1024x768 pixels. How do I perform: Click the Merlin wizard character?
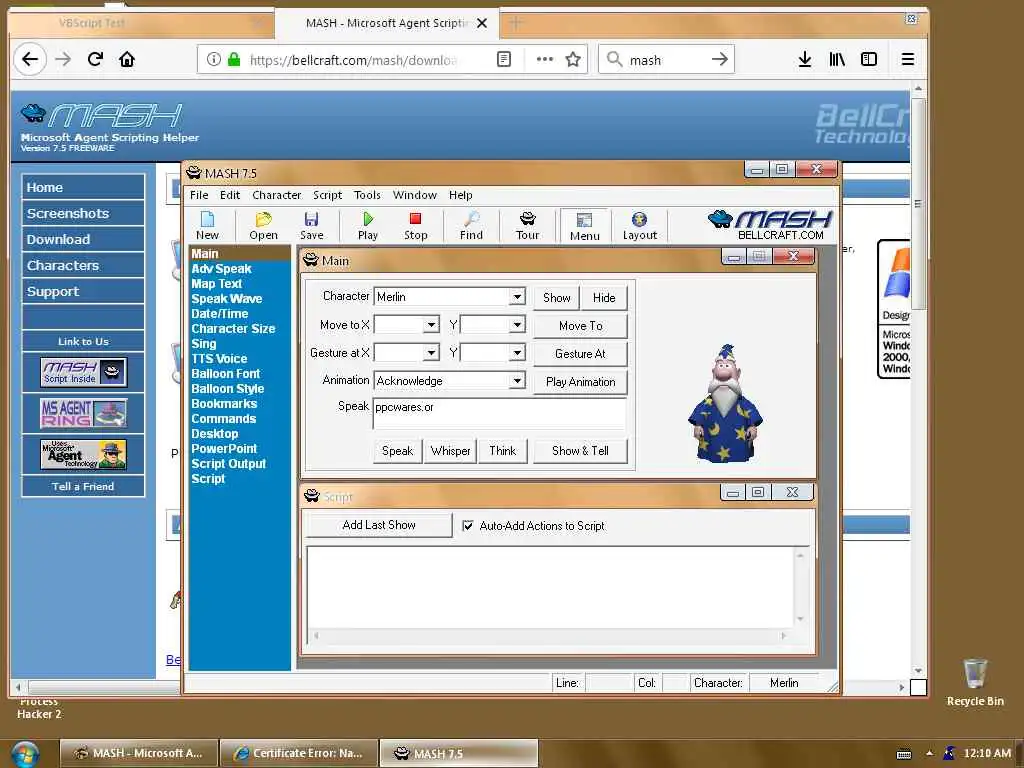[x=725, y=404]
